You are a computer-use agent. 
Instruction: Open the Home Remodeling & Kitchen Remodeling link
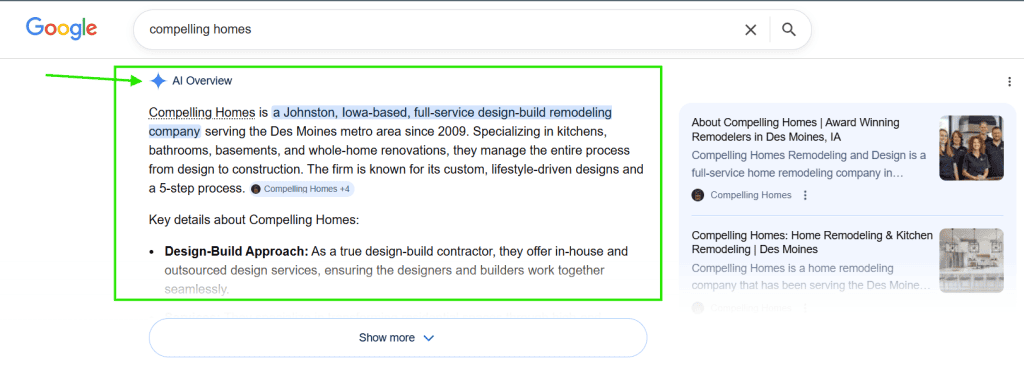[812, 242]
